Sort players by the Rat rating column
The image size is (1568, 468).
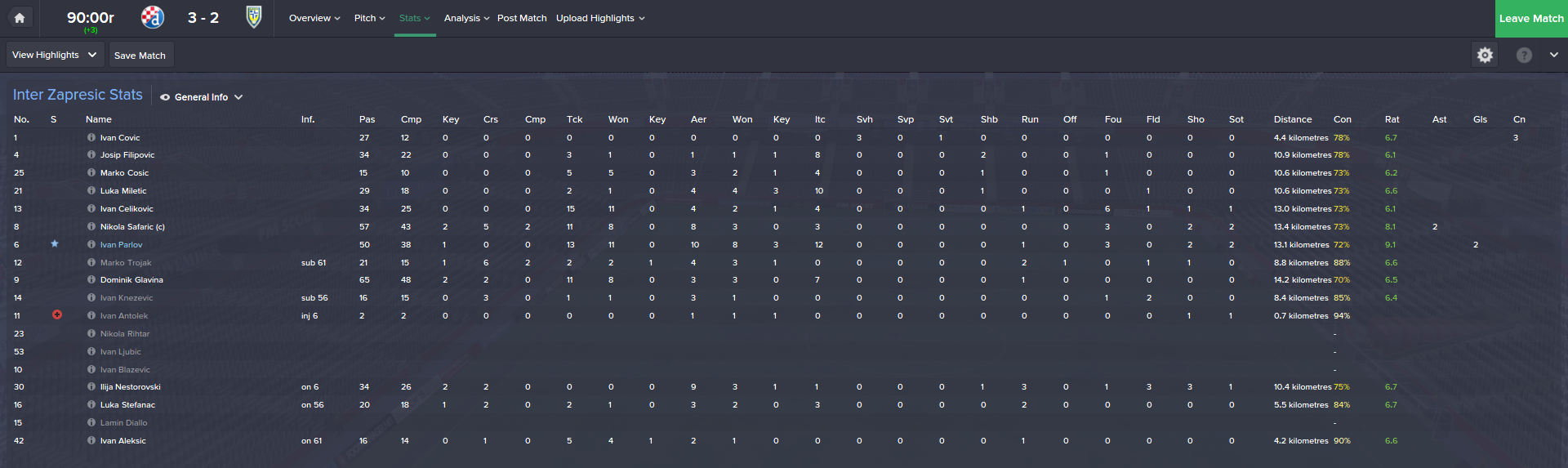coord(1392,119)
